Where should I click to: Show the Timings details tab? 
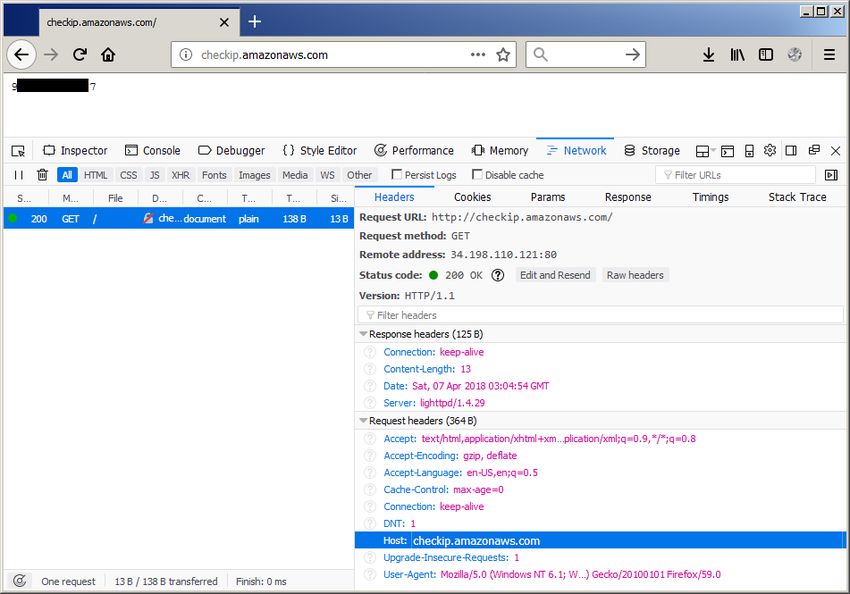(710, 197)
